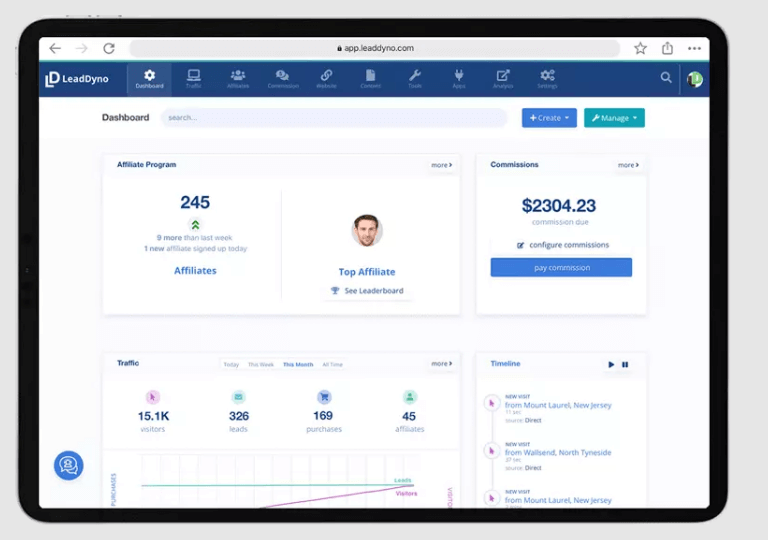Click the Wallsend timeline cursor marker
Screen dimensions: 768x540
[x=491, y=451]
